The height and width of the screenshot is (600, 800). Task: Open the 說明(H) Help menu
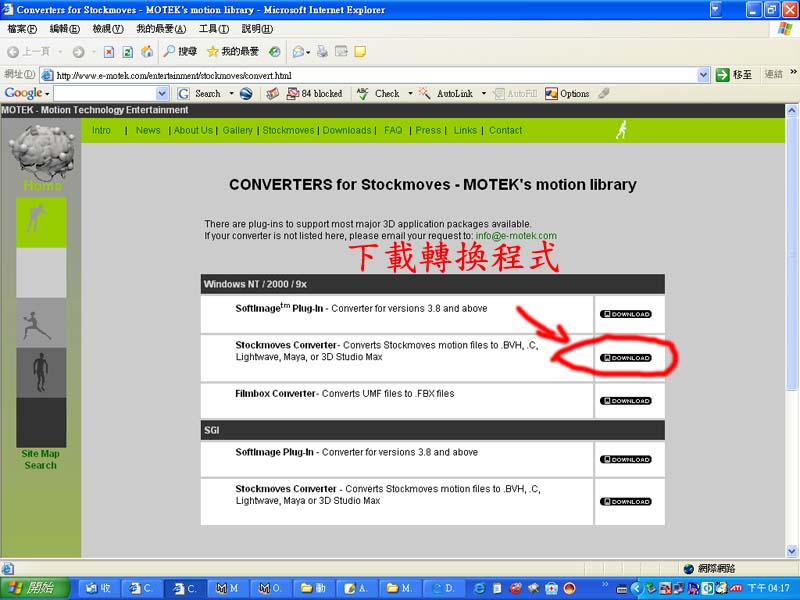(257, 29)
